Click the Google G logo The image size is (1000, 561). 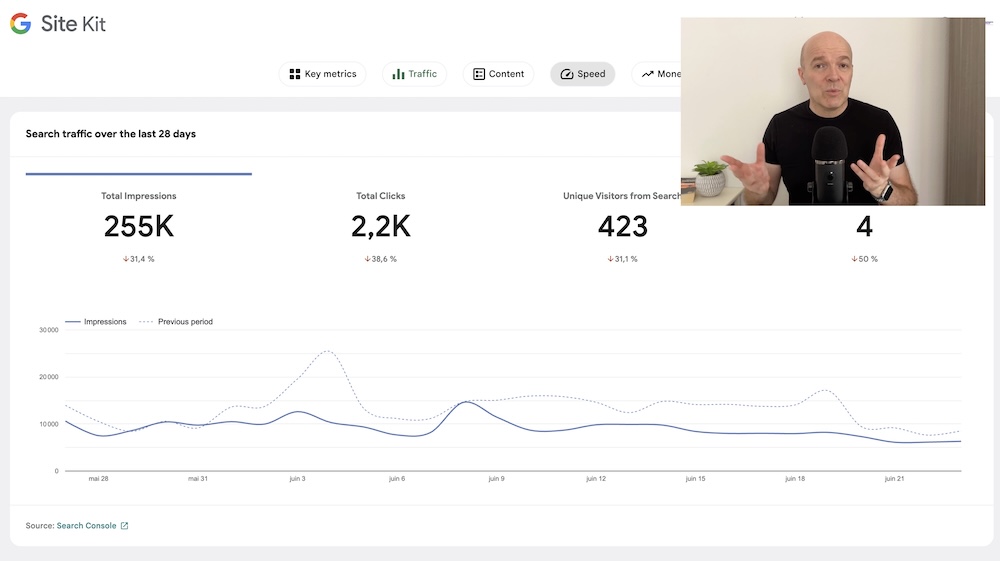coord(20,24)
